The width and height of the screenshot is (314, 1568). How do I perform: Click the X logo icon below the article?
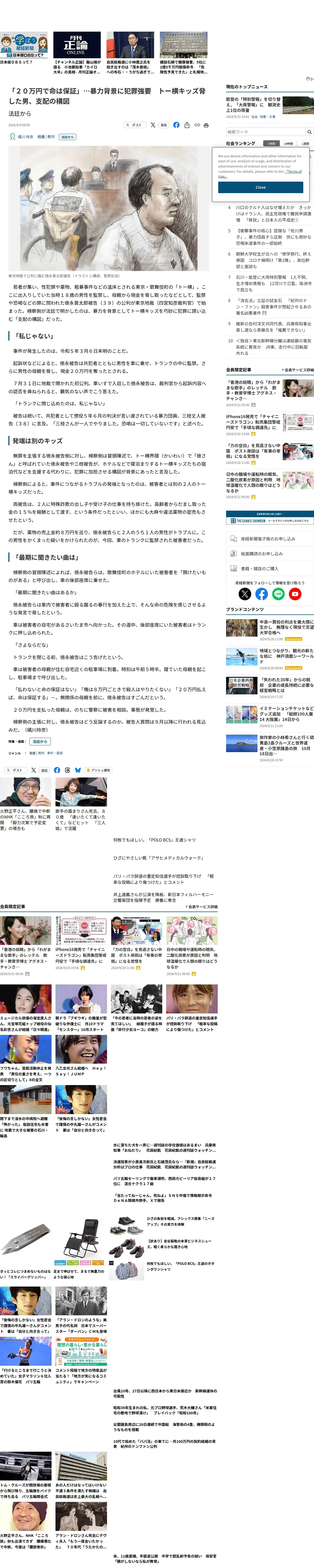point(33,770)
